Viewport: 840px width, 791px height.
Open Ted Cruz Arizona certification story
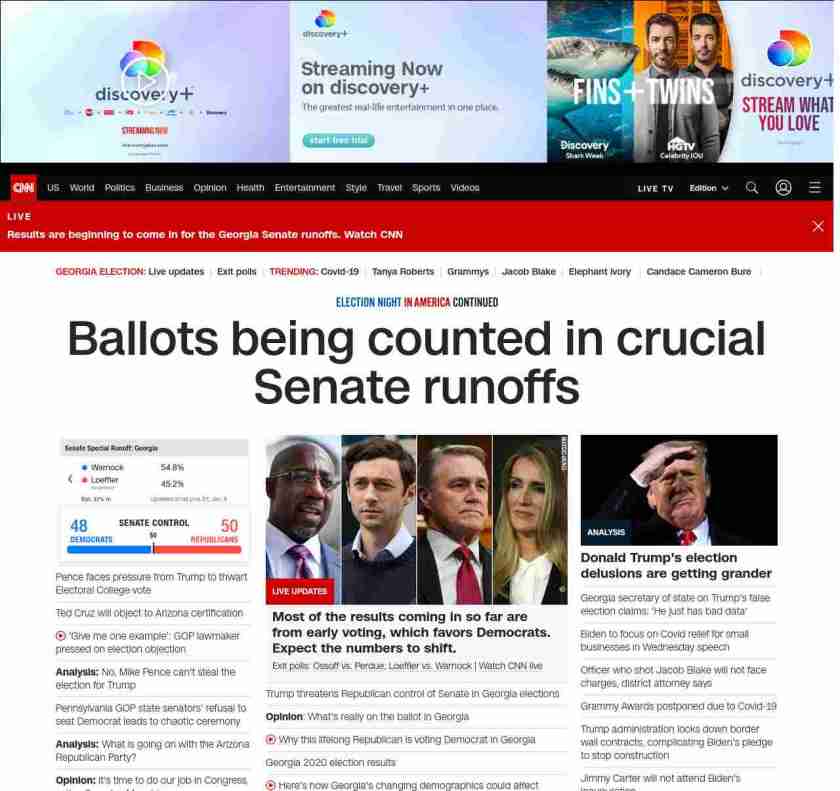(149, 613)
